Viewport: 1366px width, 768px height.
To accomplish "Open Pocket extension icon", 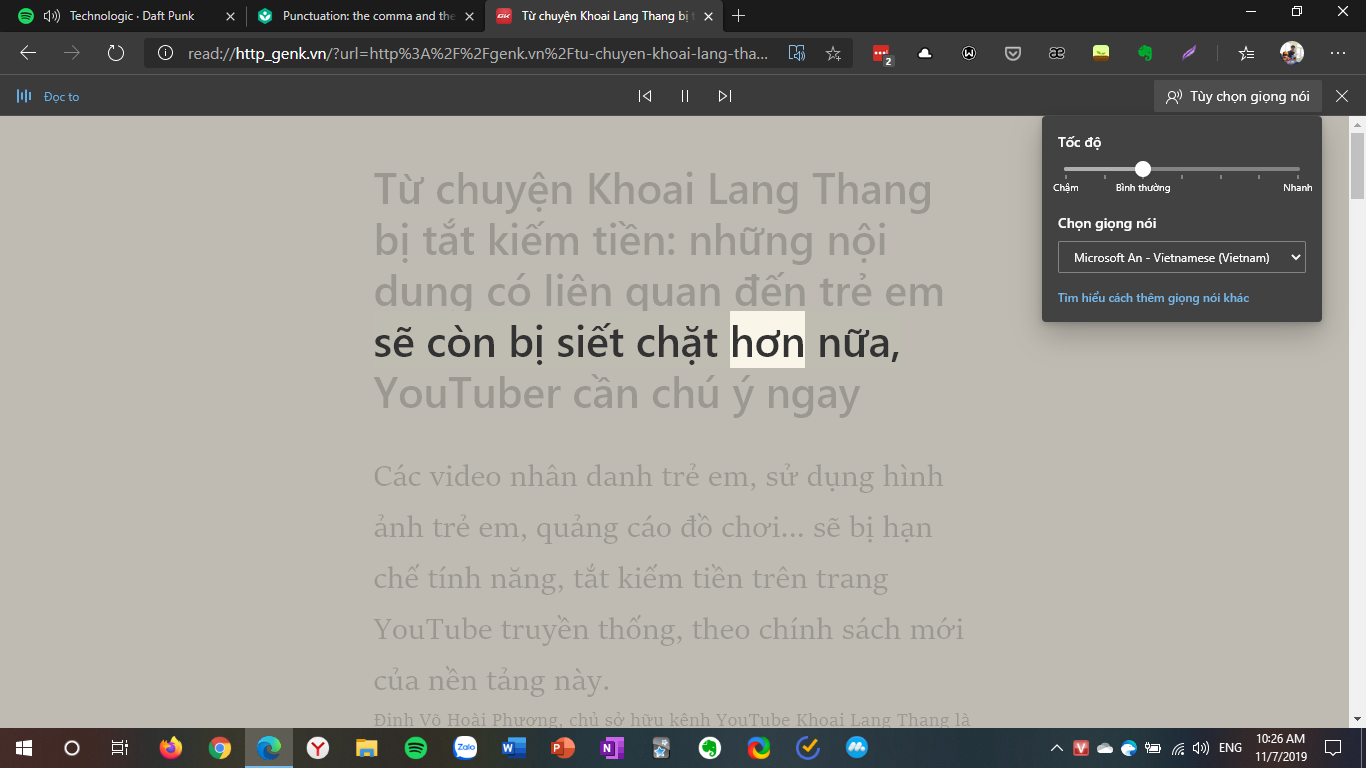I will pyautogui.click(x=1013, y=53).
